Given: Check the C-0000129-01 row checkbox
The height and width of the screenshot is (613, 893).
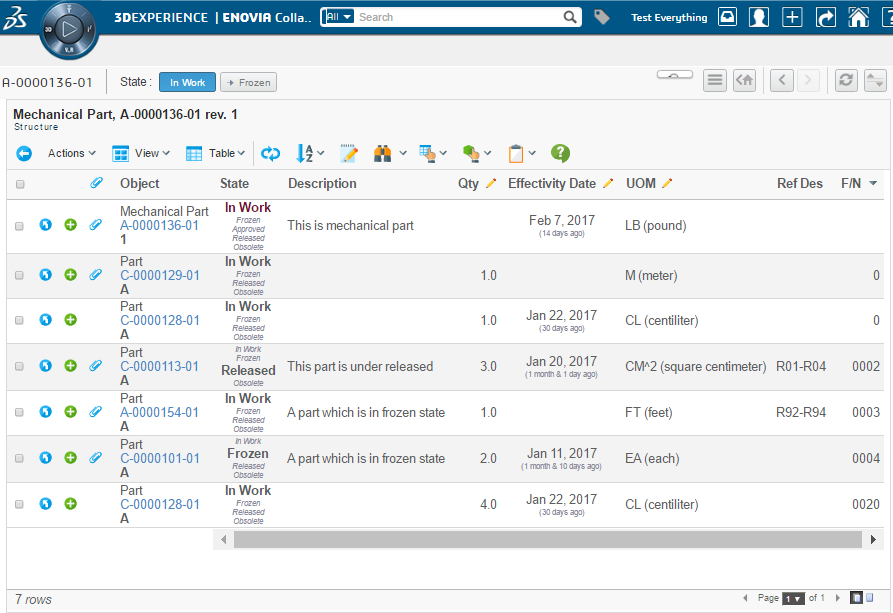Looking at the screenshot, I should point(20,275).
